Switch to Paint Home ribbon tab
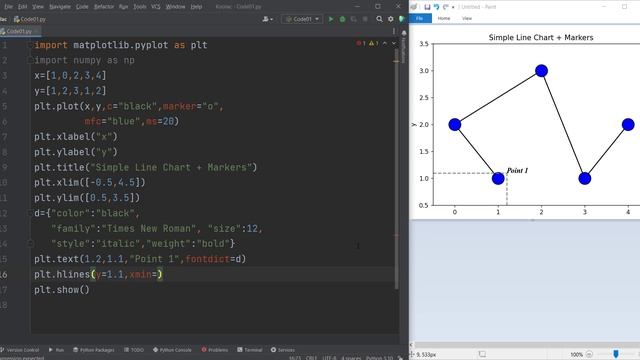Image resolution: width=640 pixels, height=360 pixels. (x=444, y=18)
